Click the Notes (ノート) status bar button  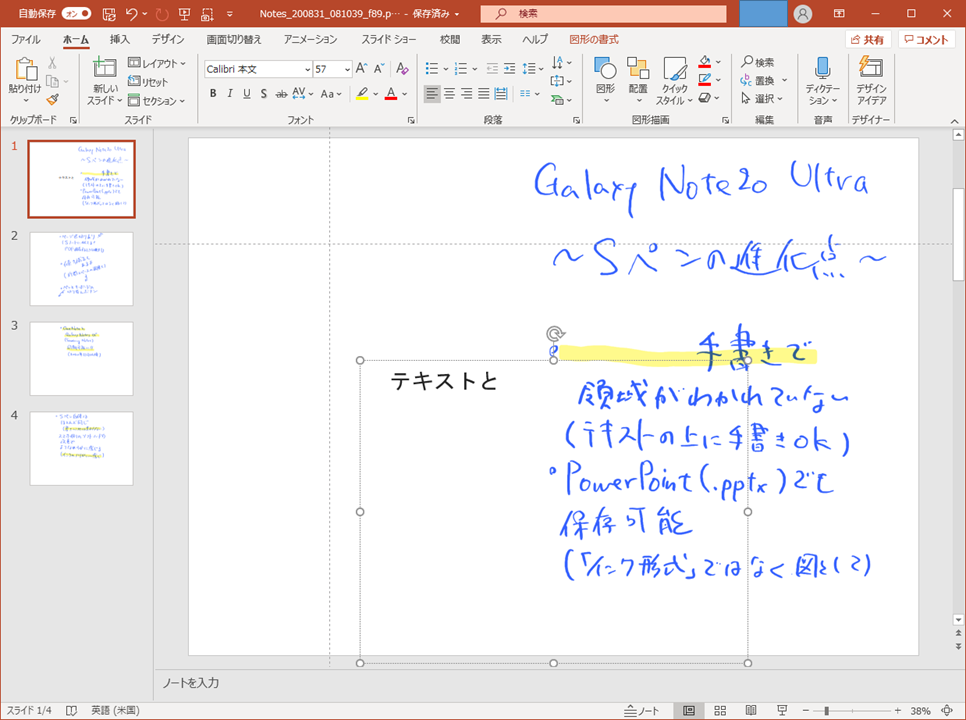[641, 711]
